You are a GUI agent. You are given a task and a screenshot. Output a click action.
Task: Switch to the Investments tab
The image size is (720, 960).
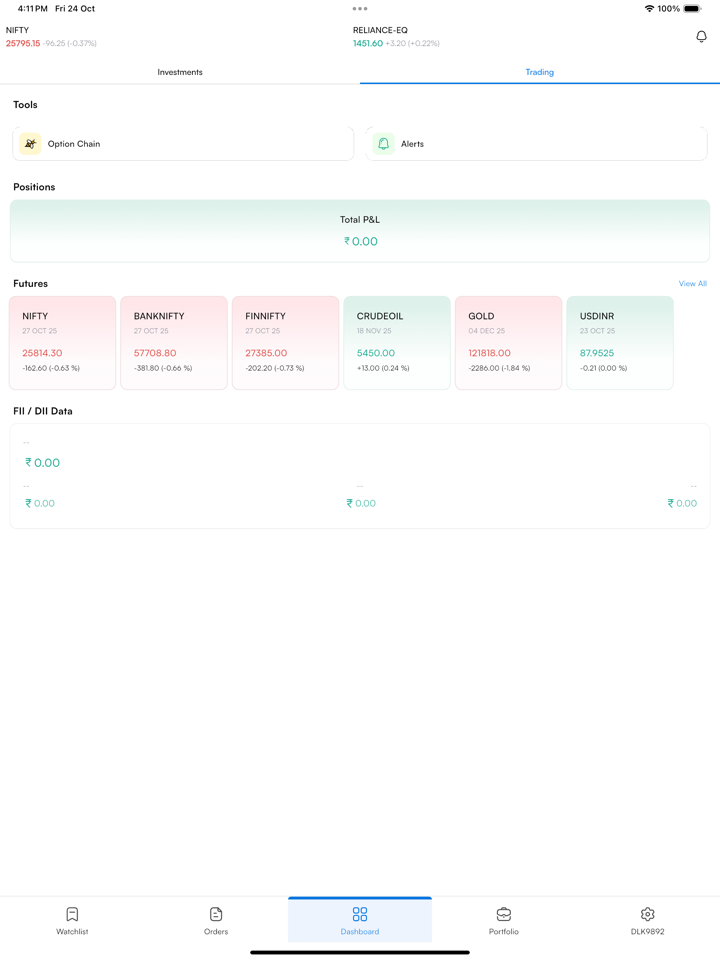(x=180, y=72)
